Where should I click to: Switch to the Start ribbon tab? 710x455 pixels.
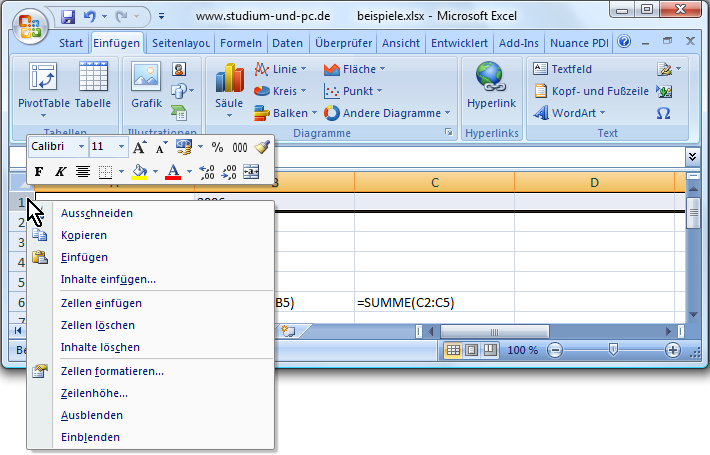click(71, 43)
